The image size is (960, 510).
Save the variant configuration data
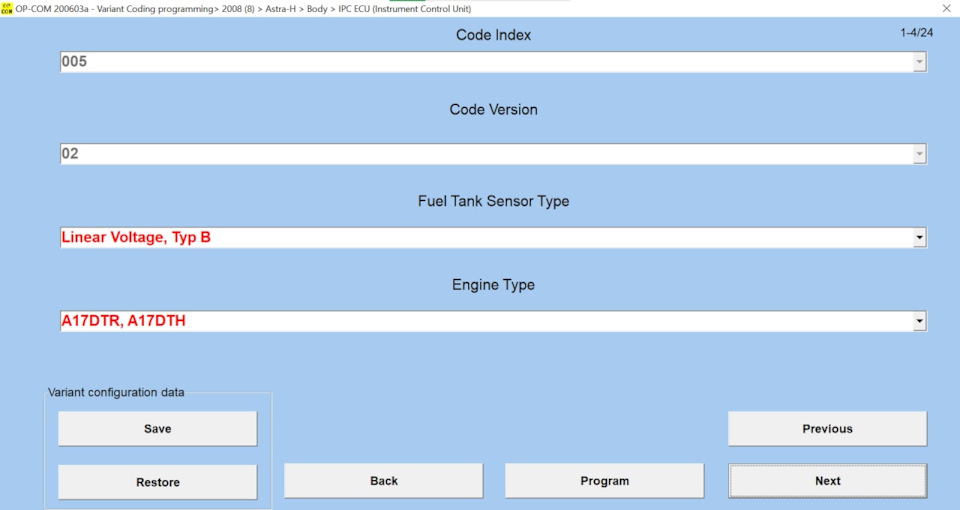click(x=157, y=429)
